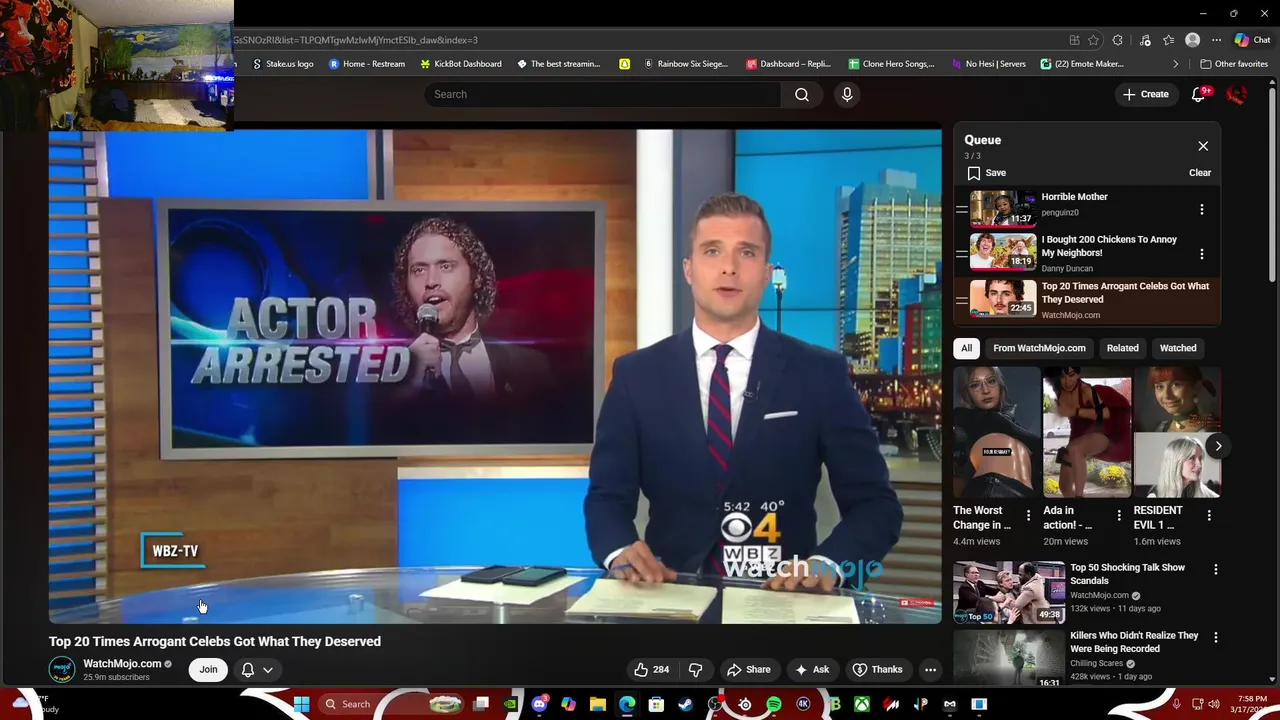This screenshot has width=1280, height=720.
Task: Open Rainbow Six Siege bookmark
Action: pos(686,64)
